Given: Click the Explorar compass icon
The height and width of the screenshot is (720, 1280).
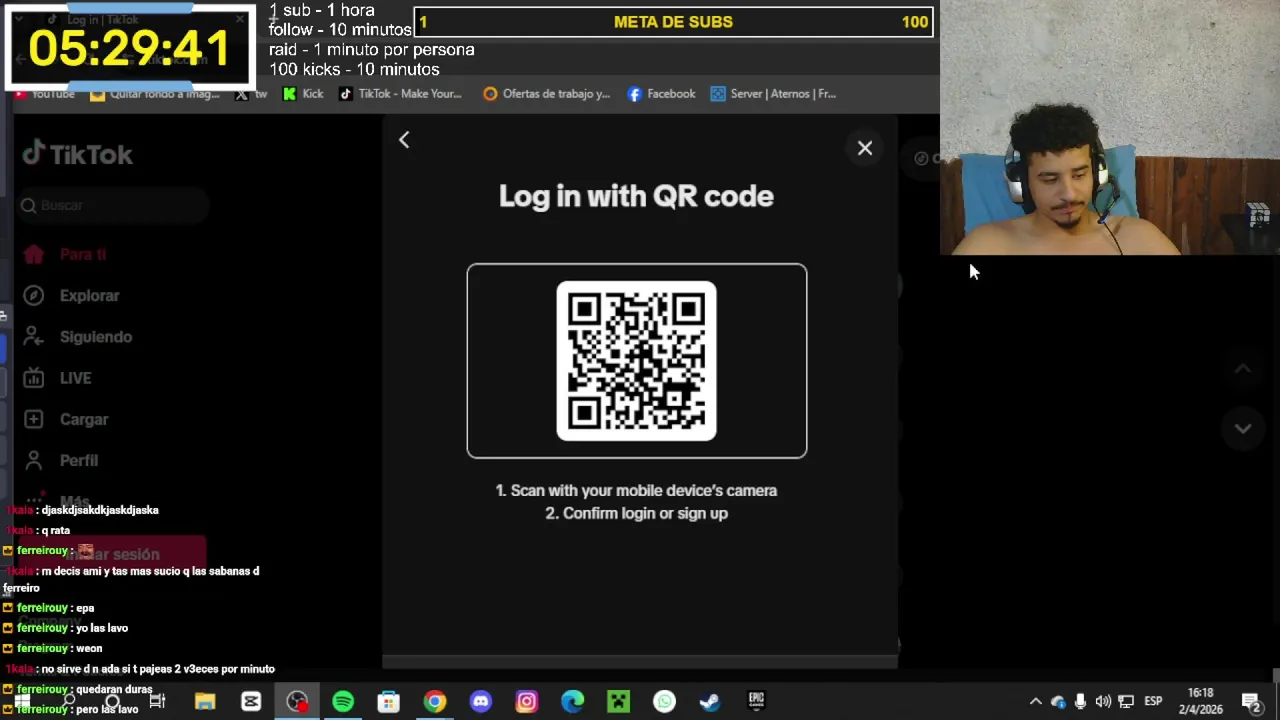Looking at the screenshot, I should [34, 295].
